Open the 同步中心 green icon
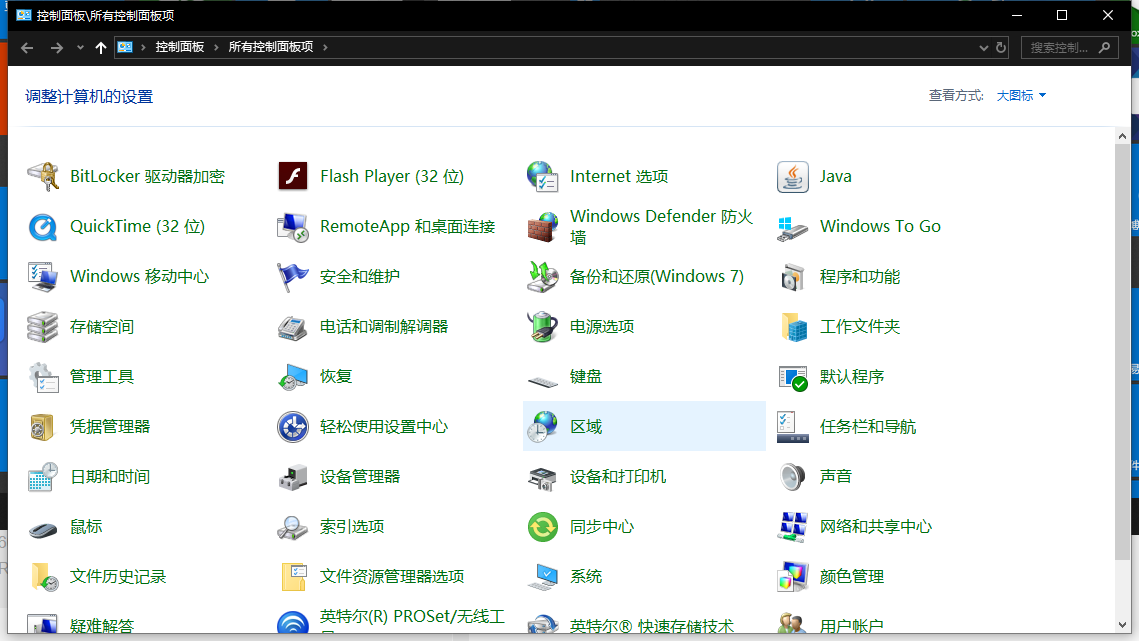Viewport: 1139px width, 641px height. (x=543, y=528)
